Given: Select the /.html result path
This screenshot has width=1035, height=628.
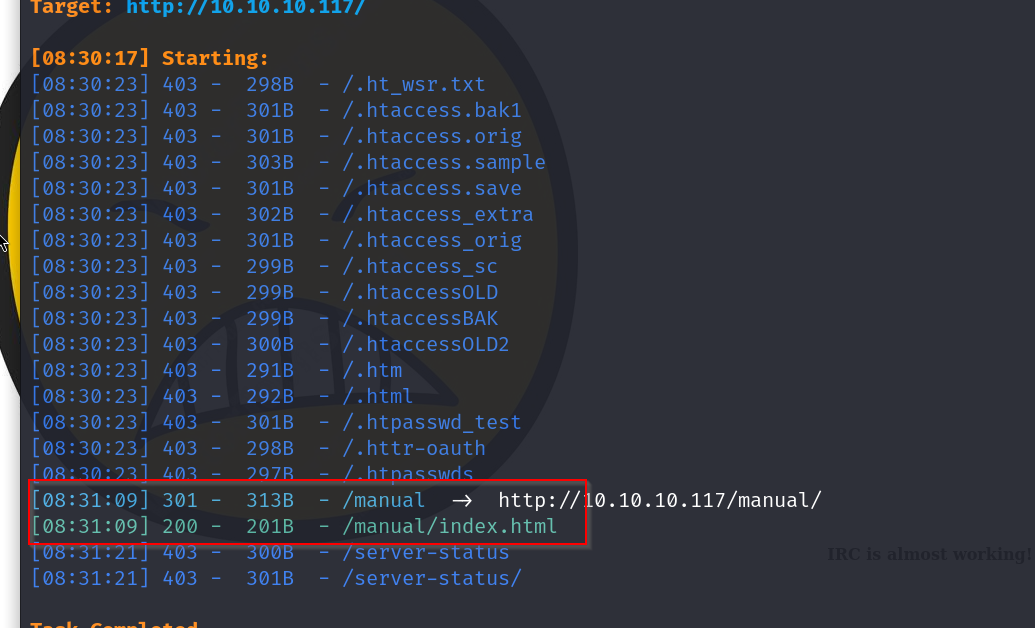Looking at the screenshot, I should pyautogui.click(x=379, y=396).
